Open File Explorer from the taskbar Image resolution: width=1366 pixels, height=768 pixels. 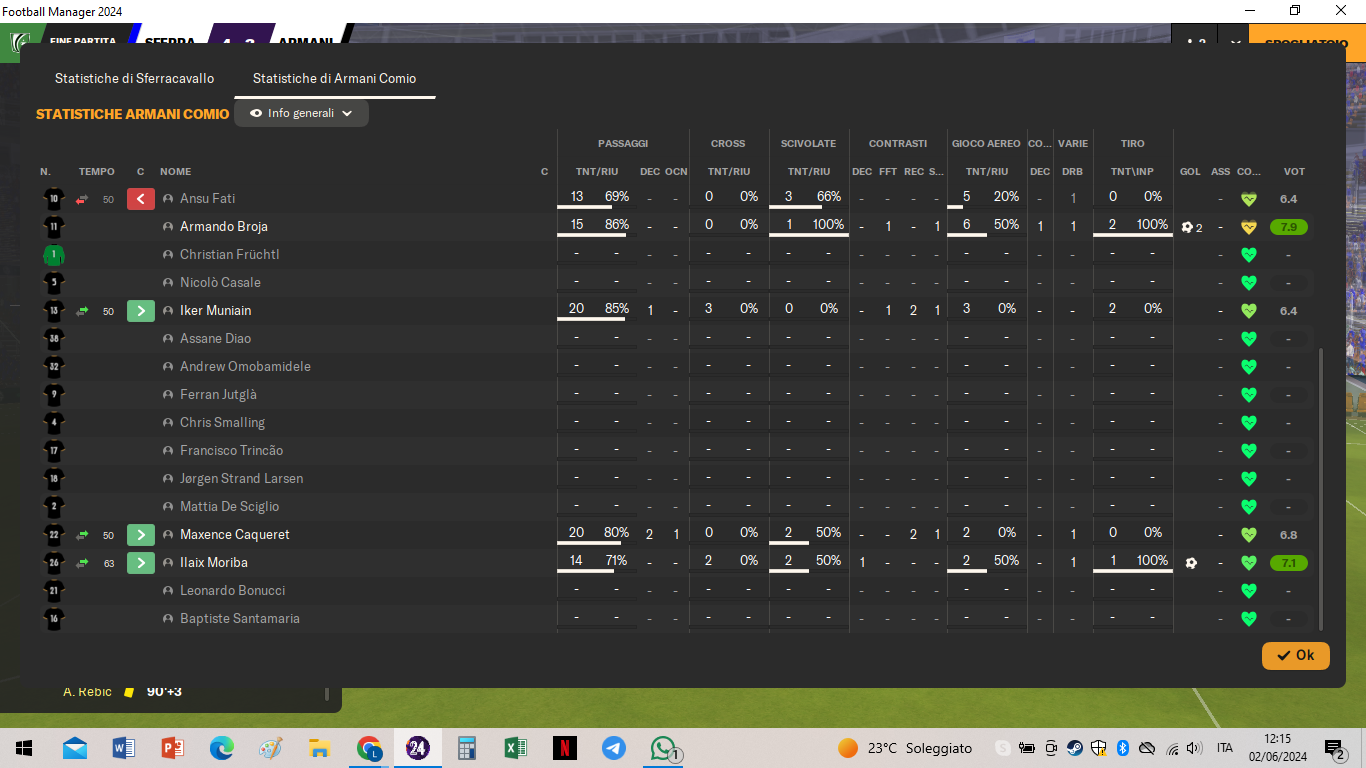click(x=320, y=748)
